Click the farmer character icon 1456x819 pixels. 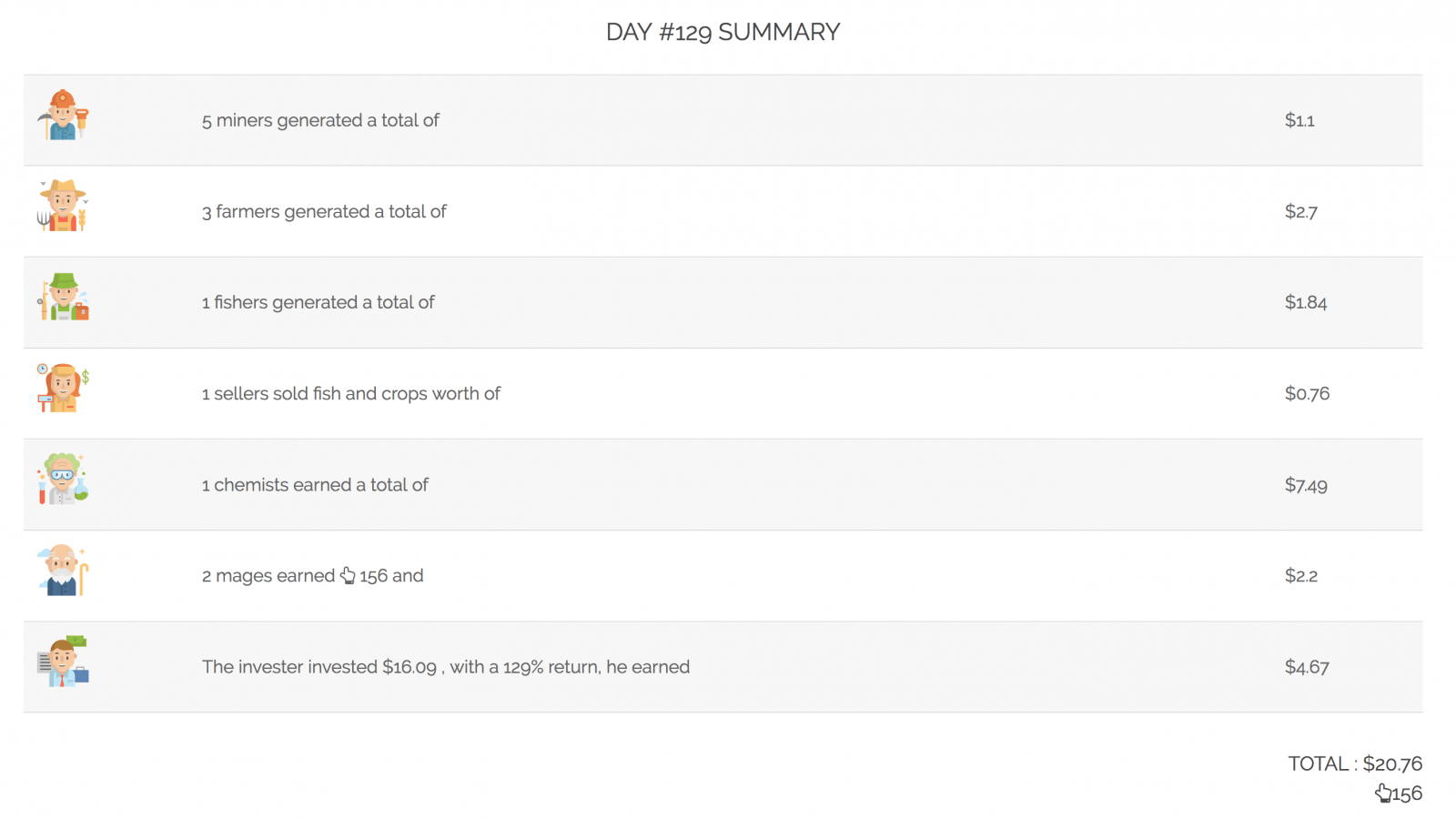point(63,207)
